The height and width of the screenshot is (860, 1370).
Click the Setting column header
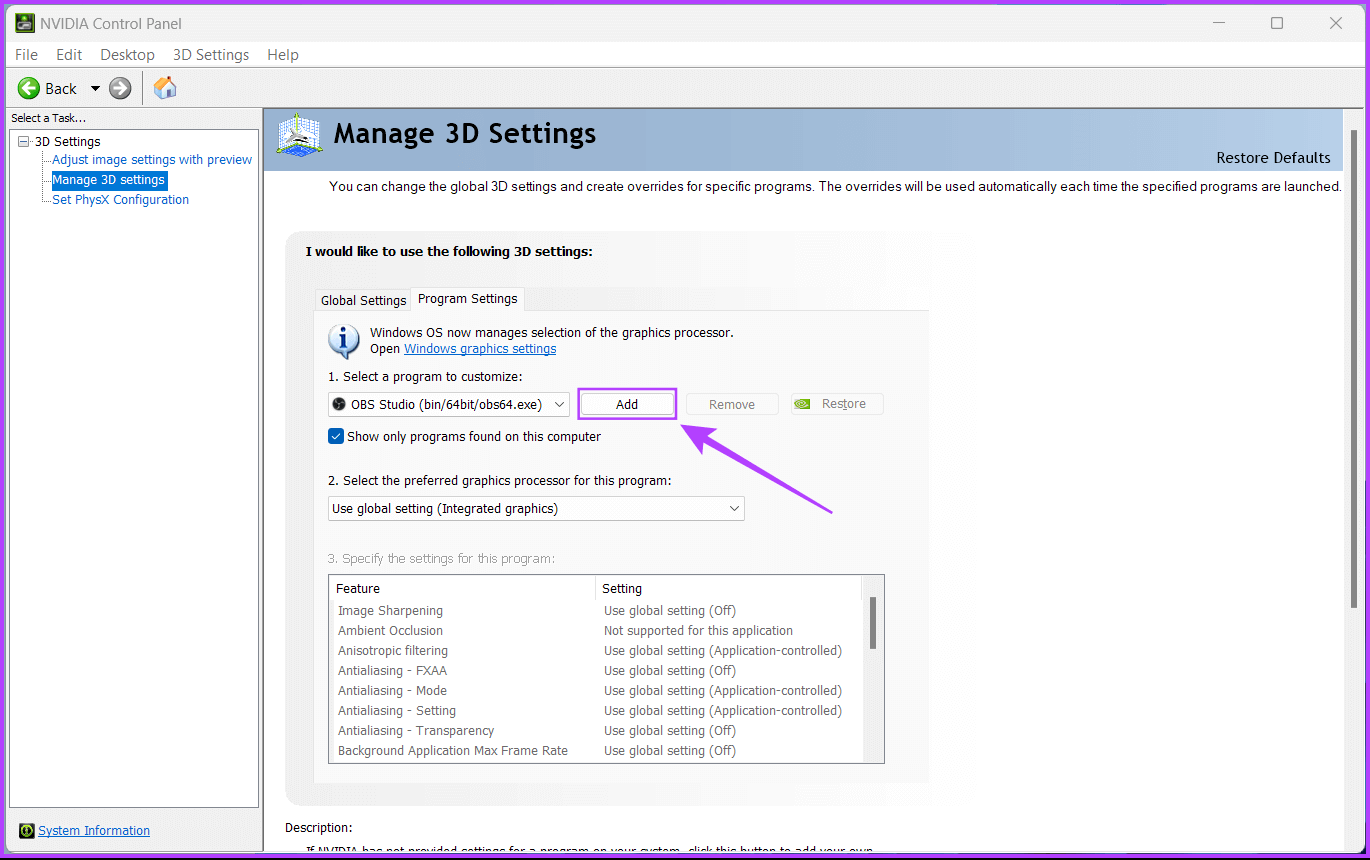[728, 589]
